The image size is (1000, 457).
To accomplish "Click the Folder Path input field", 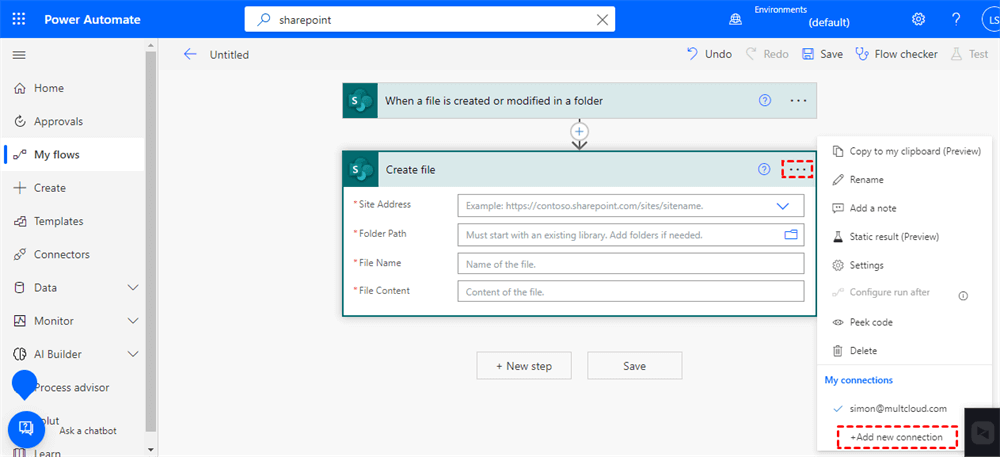I will click(x=631, y=235).
